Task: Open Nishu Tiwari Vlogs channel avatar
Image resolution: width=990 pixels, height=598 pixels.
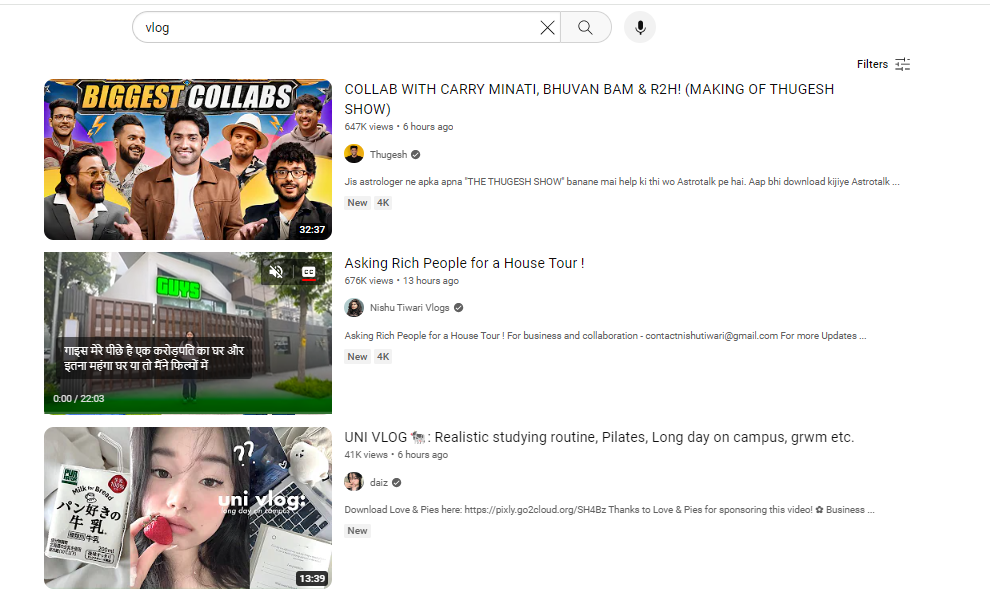Action: pyautogui.click(x=354, y=308)
